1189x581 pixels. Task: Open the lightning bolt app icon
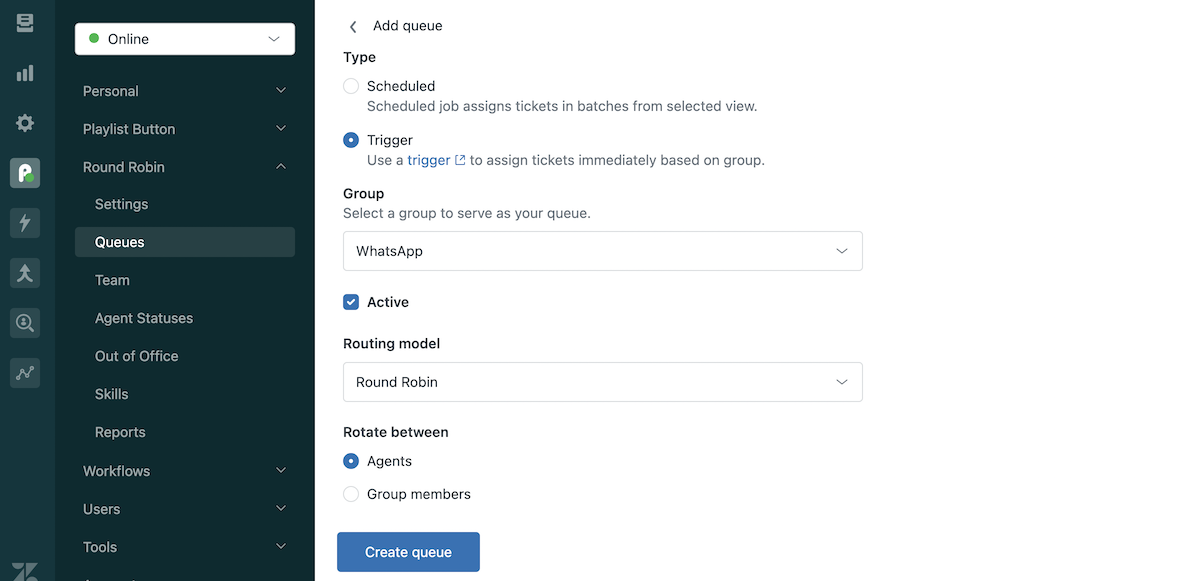(x=24, y=223)
